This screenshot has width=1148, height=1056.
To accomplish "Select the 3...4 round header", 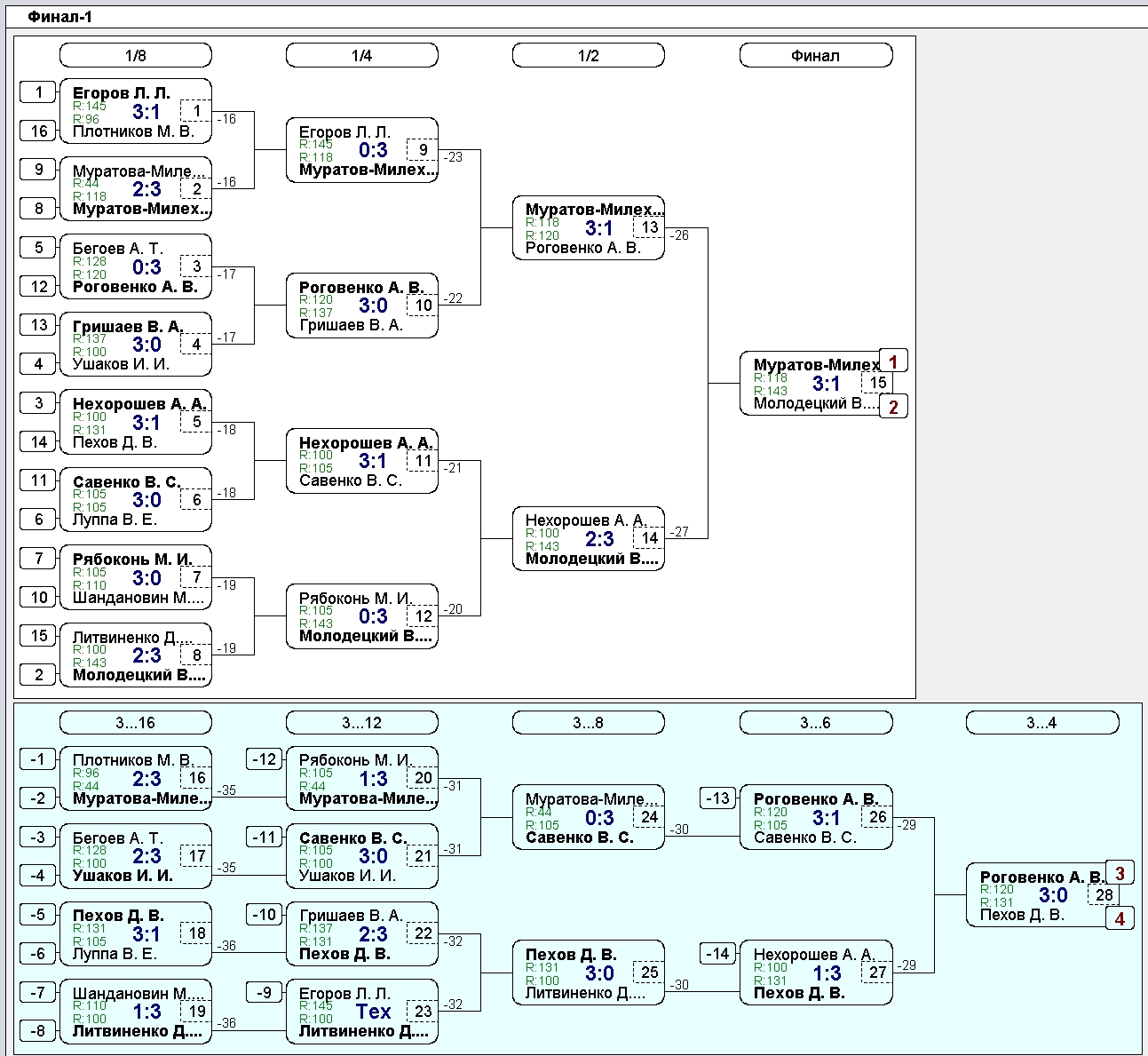I will 1041,723.
